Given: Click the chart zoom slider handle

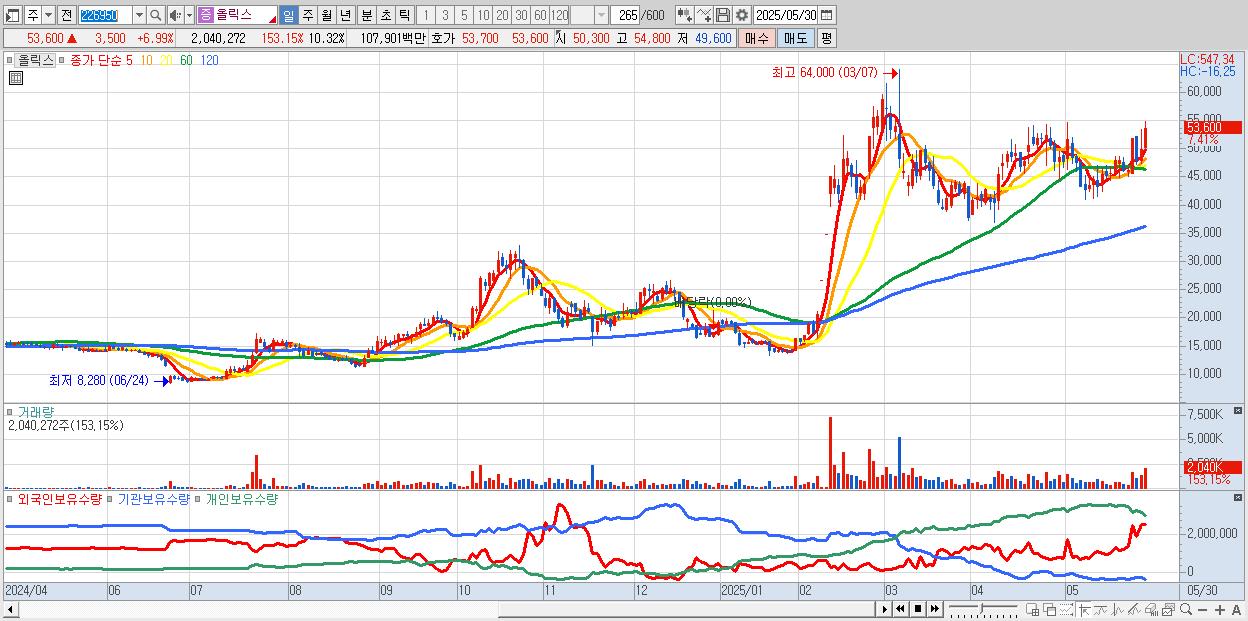Looking at the screenshot, I should point(981,607).
